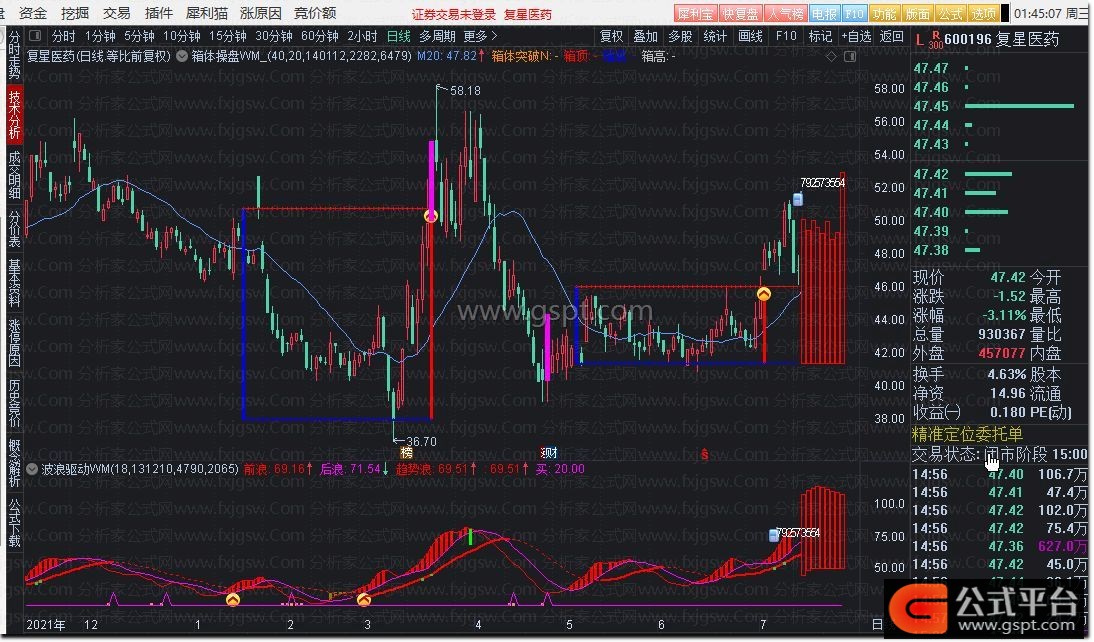Click the orange buy signal marker near month 1

click(233, 599)
